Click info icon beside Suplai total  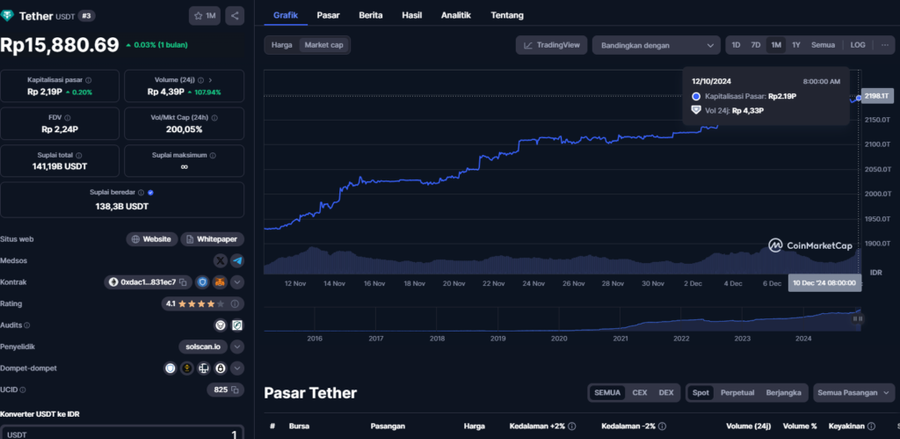pyautogui.click(x=79, y=155)
